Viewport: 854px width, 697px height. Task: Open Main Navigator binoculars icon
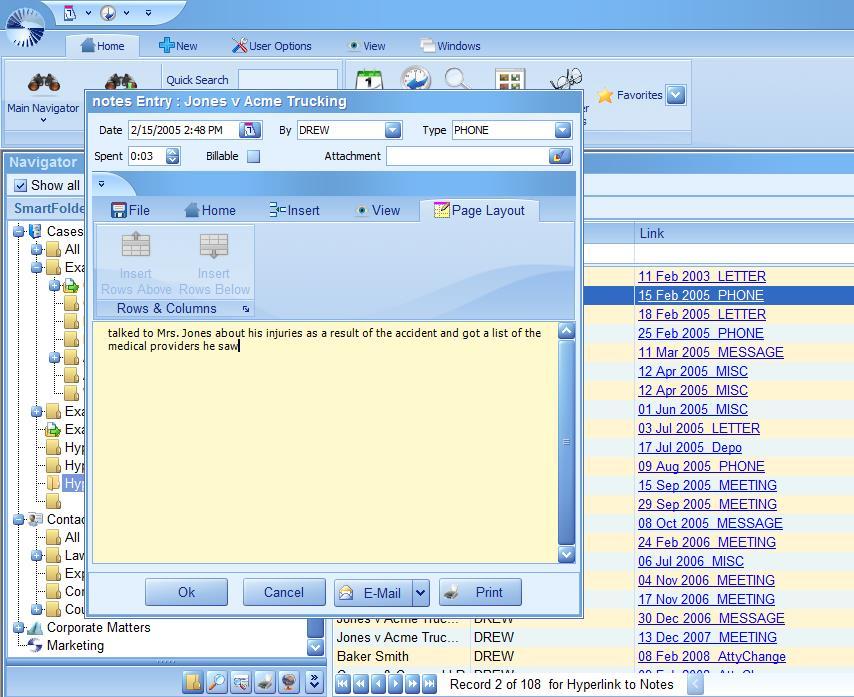pos(44,83)
